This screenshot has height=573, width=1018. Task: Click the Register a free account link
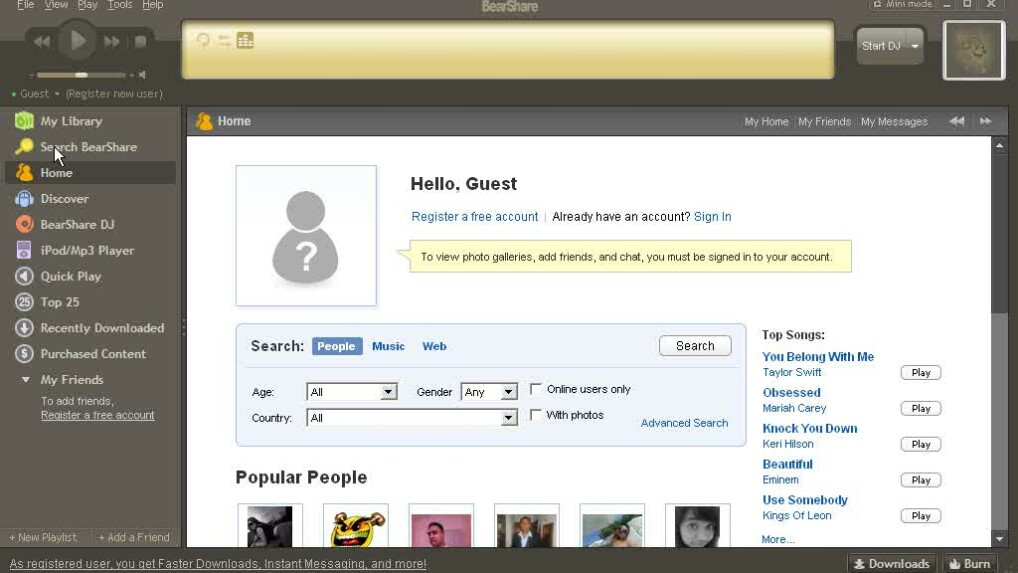(x=474, y=217)
